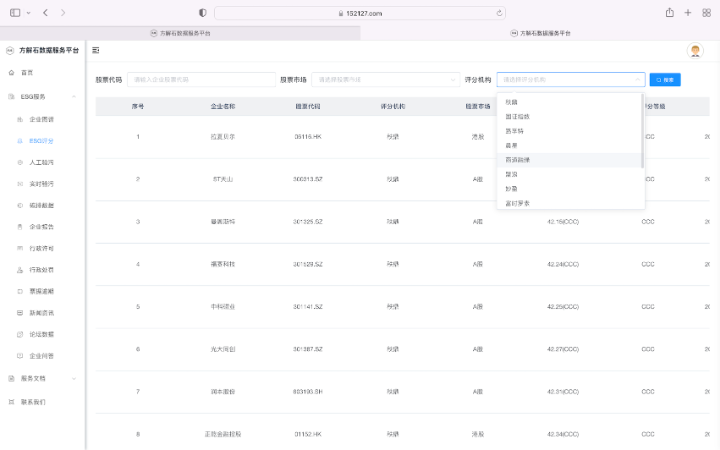
Task: Choose 盟浪 from the agency list
Action: point(569,174)
